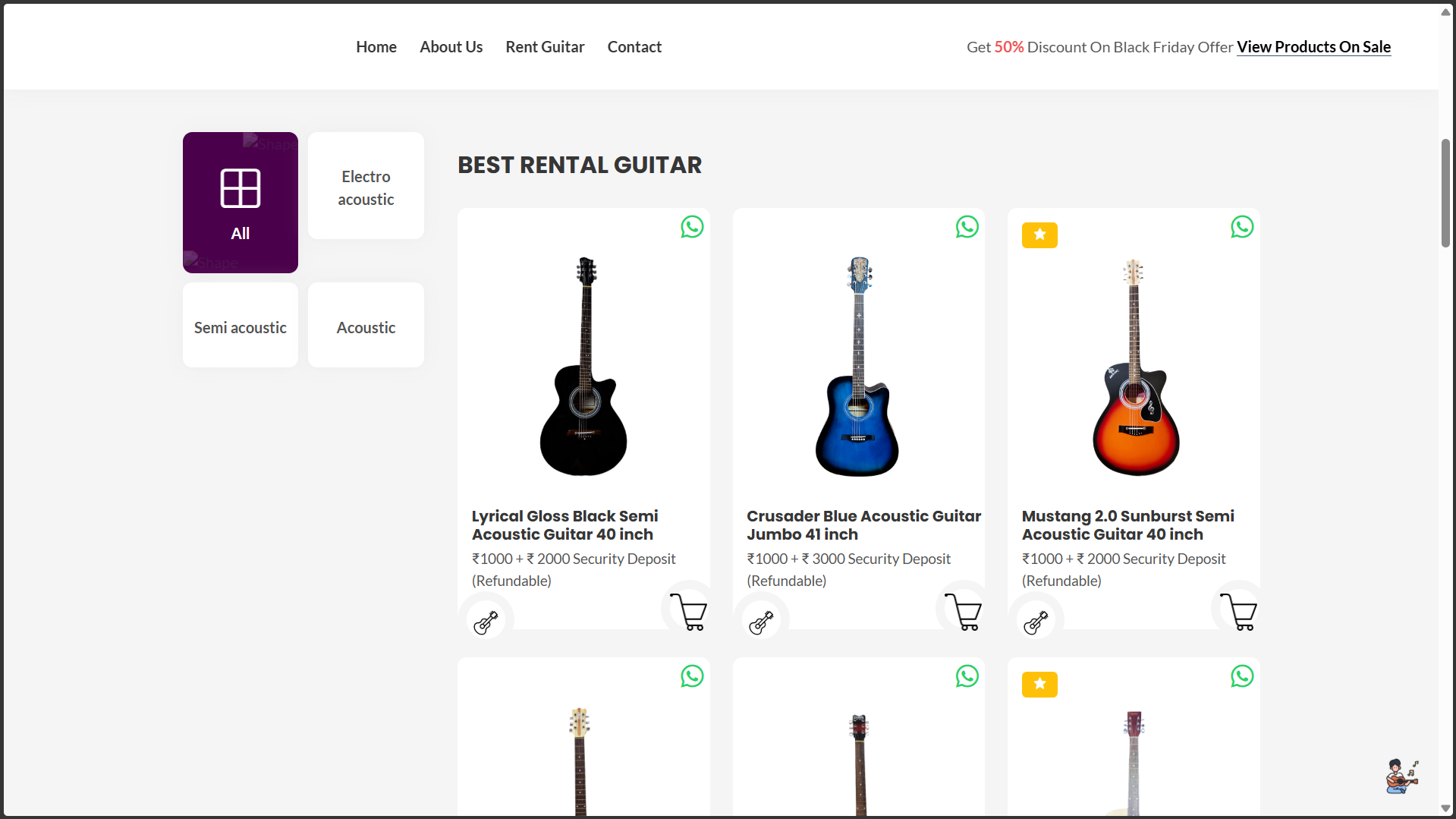Filter by Electro acoustic guitars

[366, 187]
